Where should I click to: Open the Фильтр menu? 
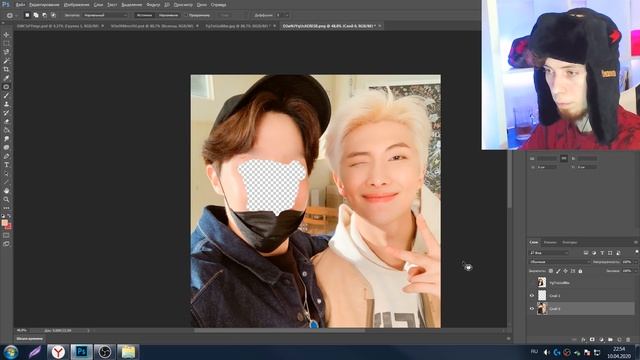click(153, 5)
